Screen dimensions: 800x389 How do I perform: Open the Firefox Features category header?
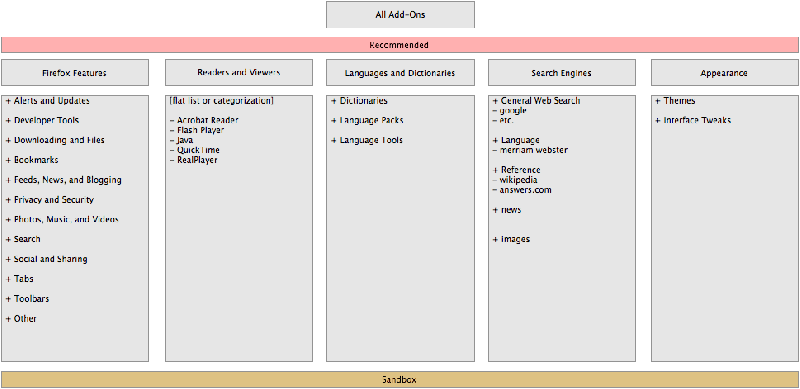pos(75,72)
